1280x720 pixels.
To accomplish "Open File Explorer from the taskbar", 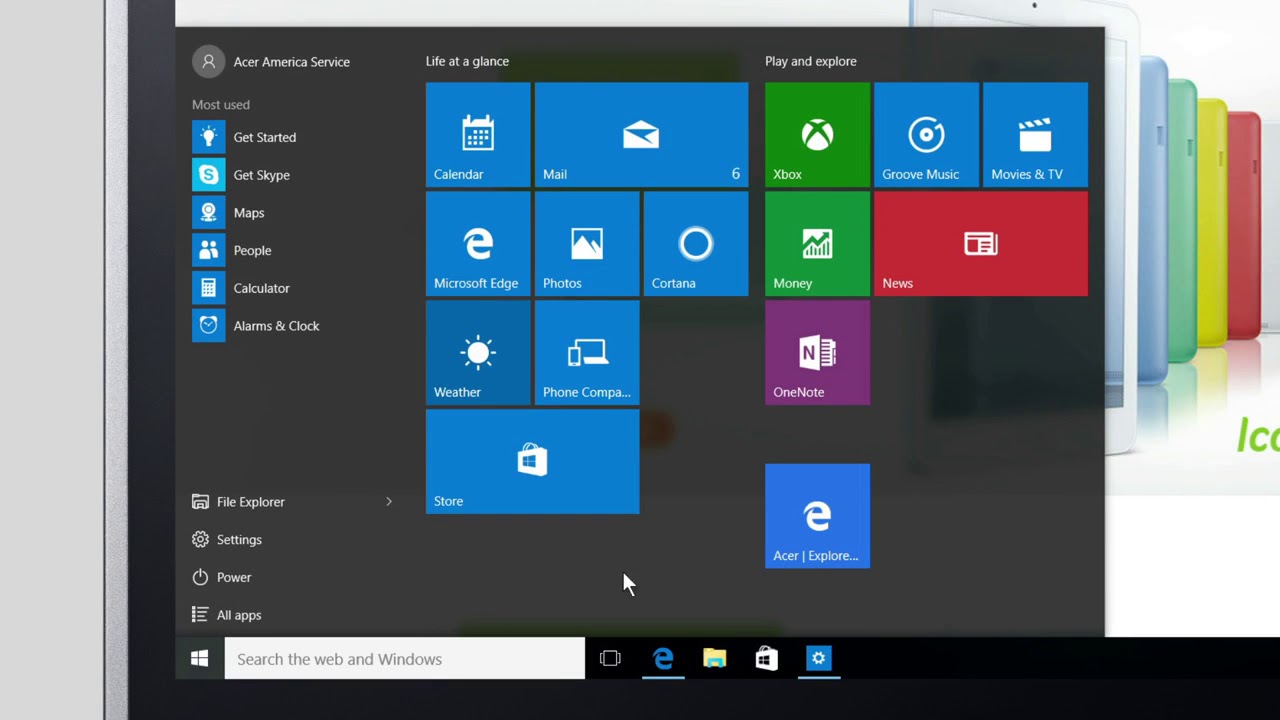I will point(714,659).
